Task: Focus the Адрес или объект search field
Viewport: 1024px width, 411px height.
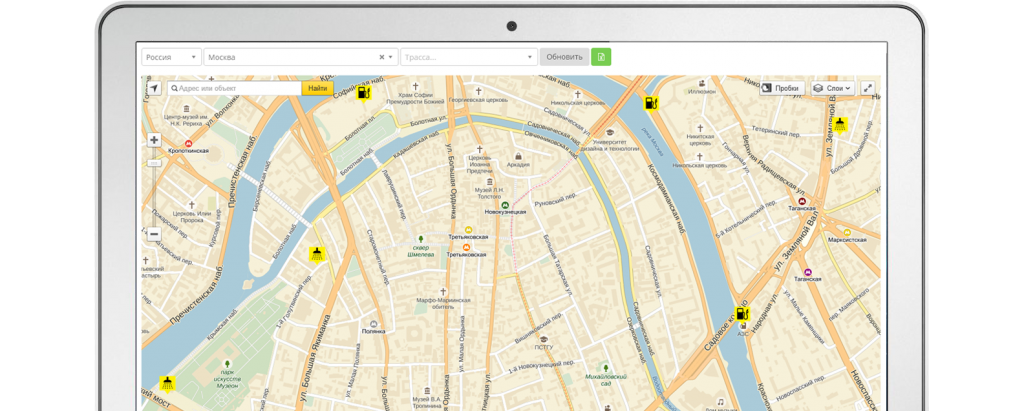Action: (238, 88)
